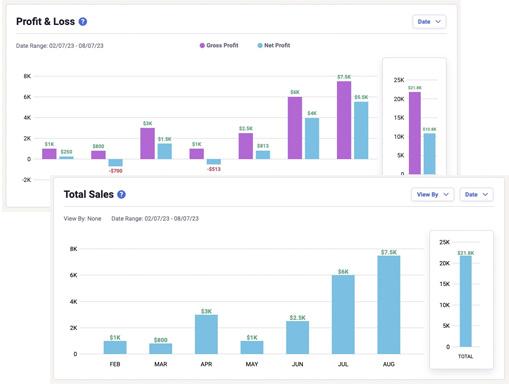509x384 pixels.
Task: Click the $4K net profit bar
Action: pyautogui.click(x=312, y=138)
